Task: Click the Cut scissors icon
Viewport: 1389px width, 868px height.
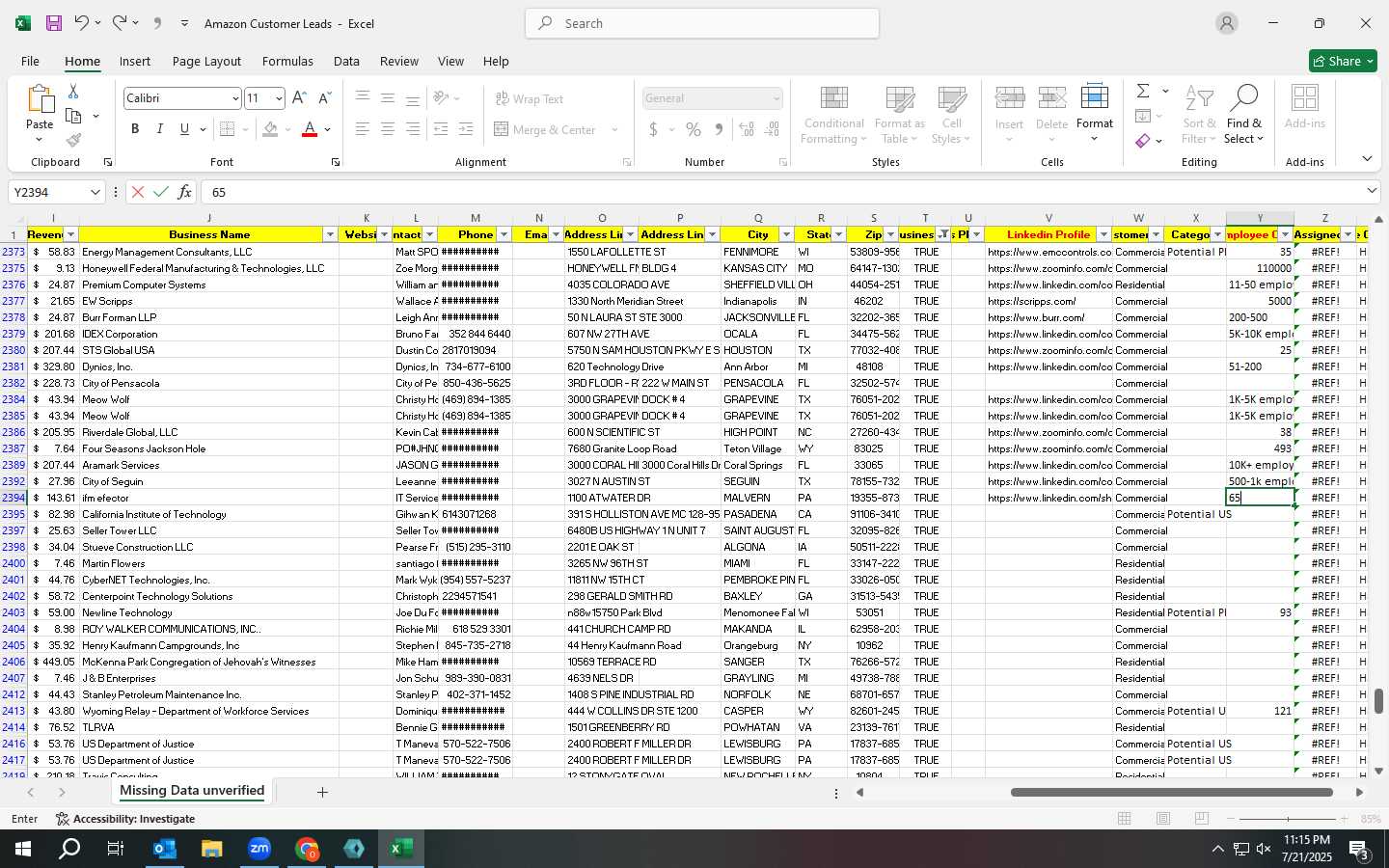Action: pyautogui.click(x=73, y=91)
